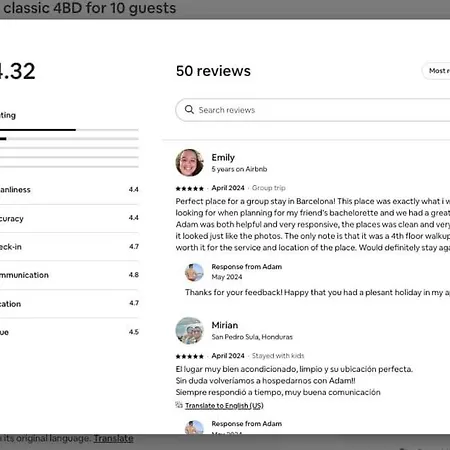450x450 pixels.
Task: Click Mirian's reviewer name
Action: point(225,325)
